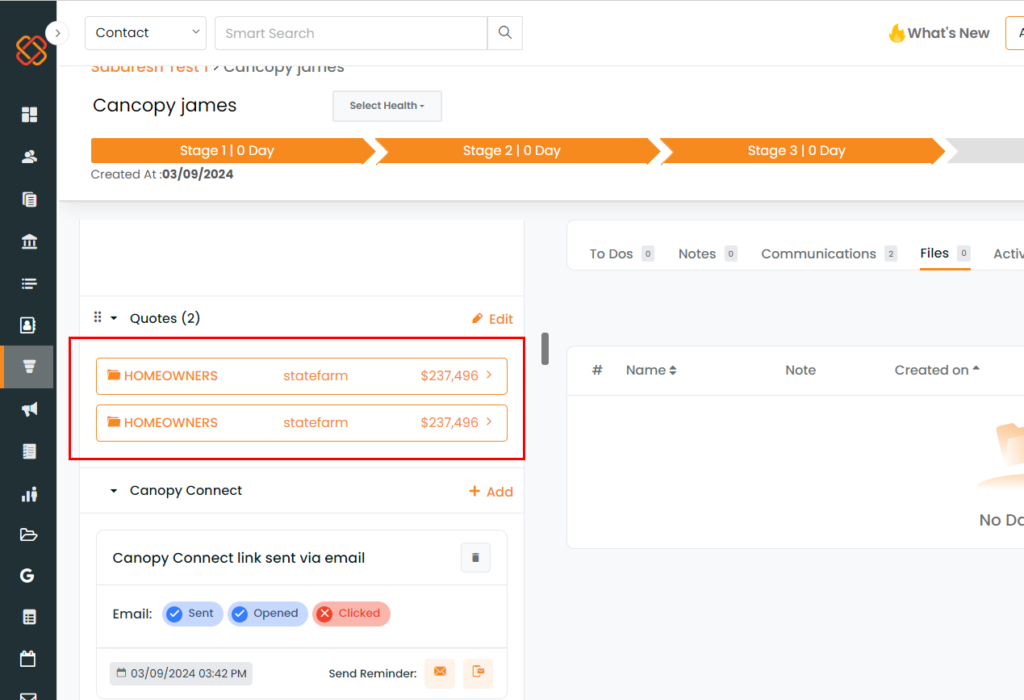Screen dimensions: 1024x700
Task: Click the Cancopy james contact title
Action: pos(165,106)
